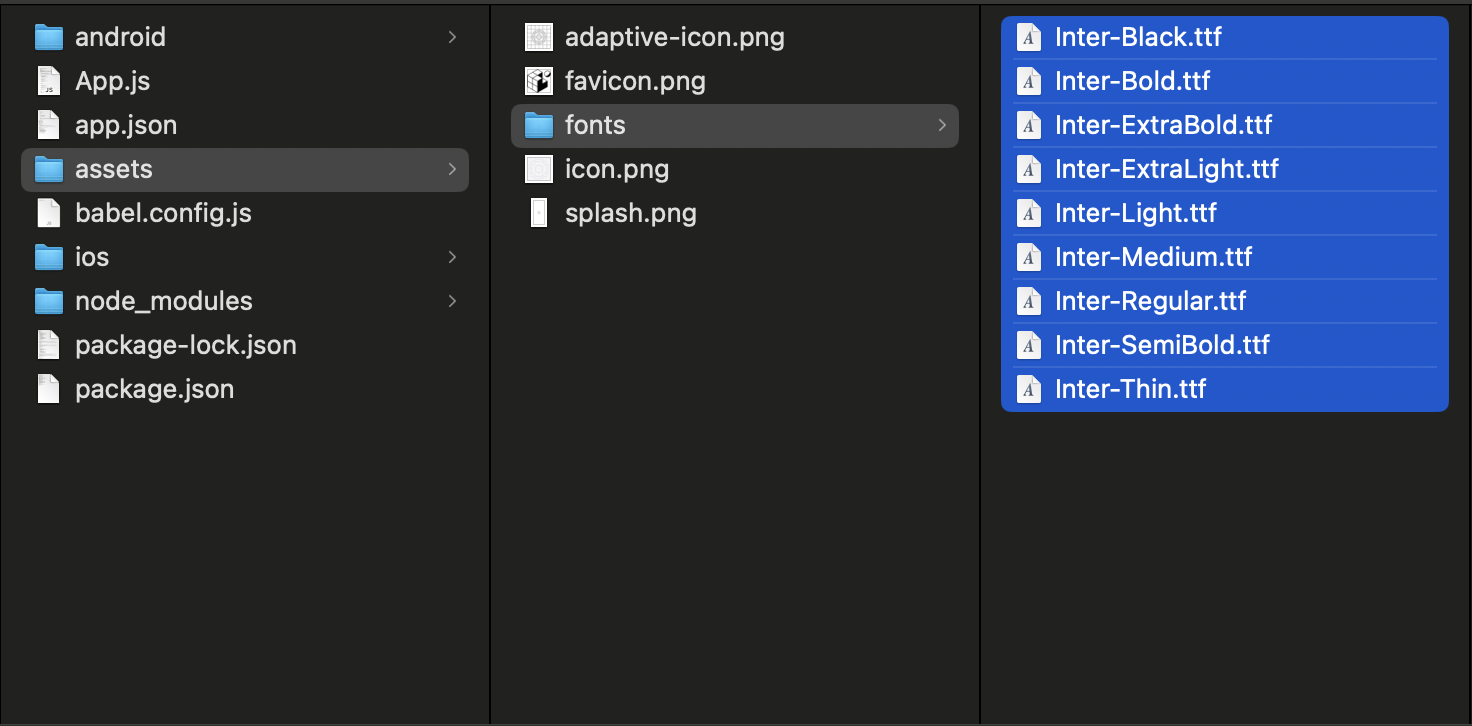This screenshot has height=726, width=1472.
Task: Click the App.js JavaScript file icon
Action: (x=46, y=81)
